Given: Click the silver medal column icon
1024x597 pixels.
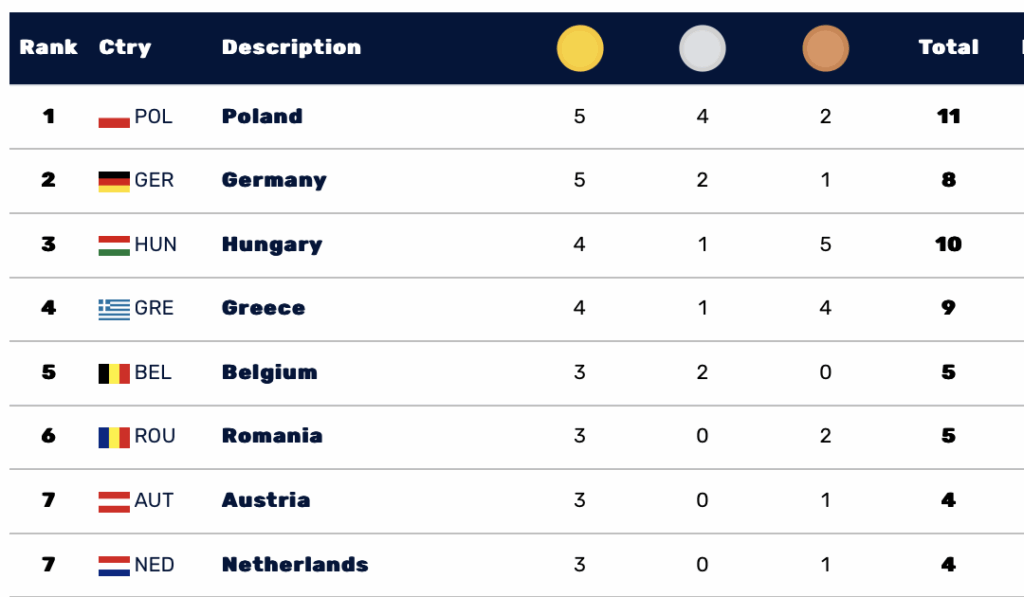Looking at the screenshot, I should click(x=703, y=48).
